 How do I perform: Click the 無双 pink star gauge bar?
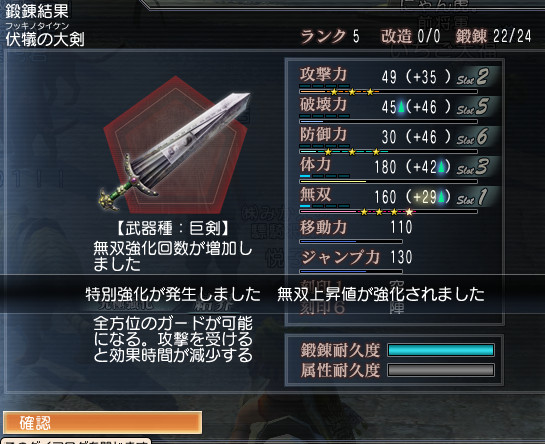(x=389, y=211)
